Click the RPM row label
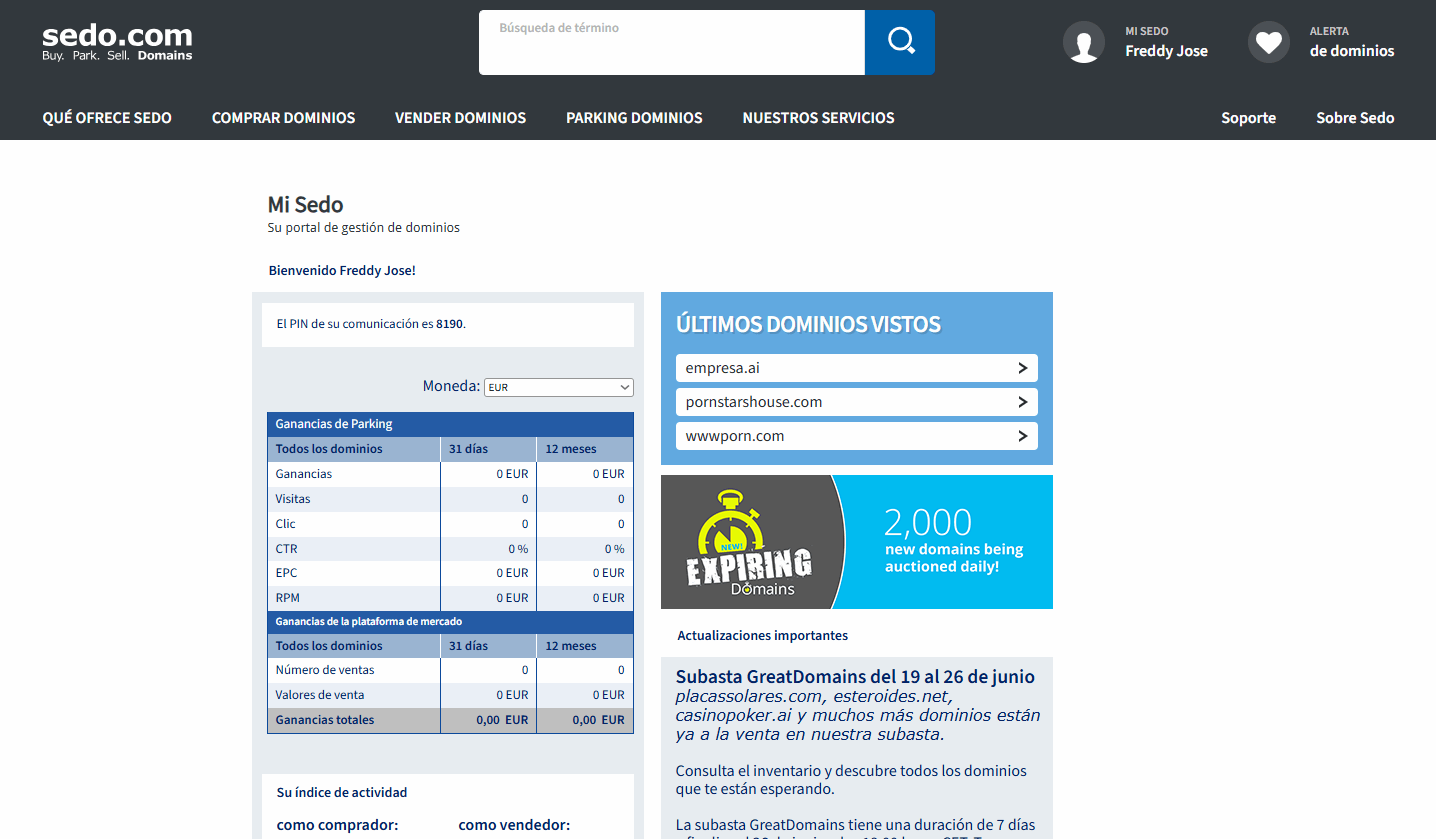Image resolution: width=1436 pixels, height=839 pixels. pos(287,598)
